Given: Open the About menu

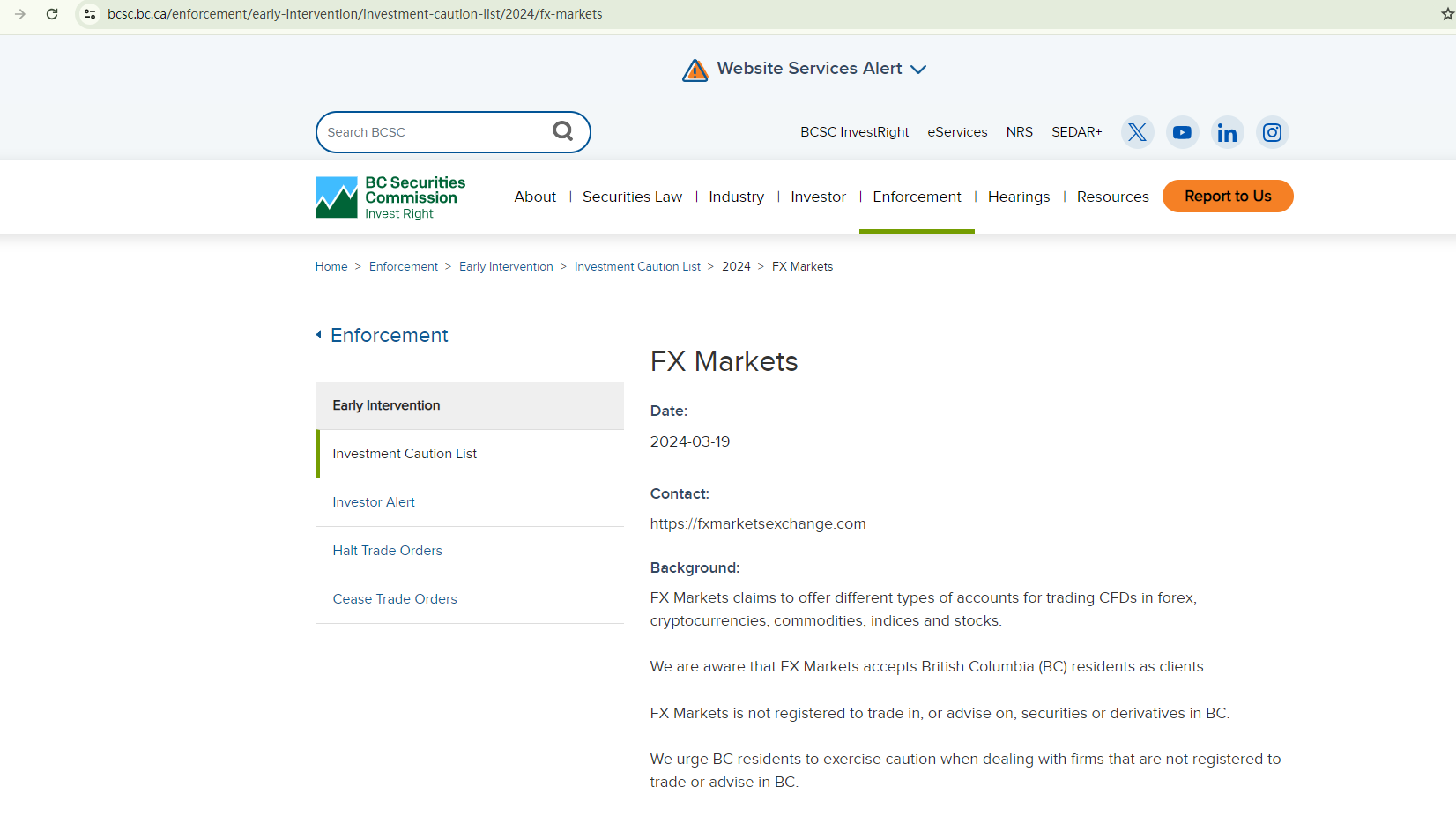Looking at the screenshot, I should pyautogui.click(x=535, y=197).
